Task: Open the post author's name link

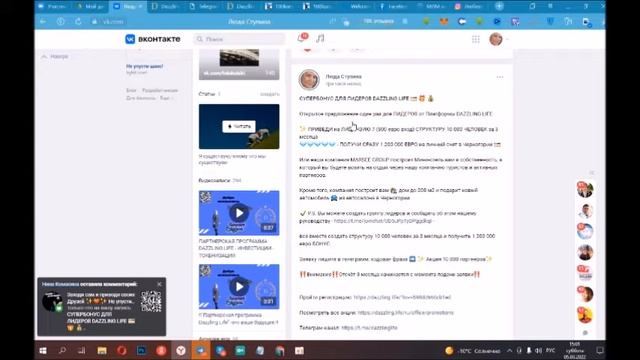Action: coord(344,76)
